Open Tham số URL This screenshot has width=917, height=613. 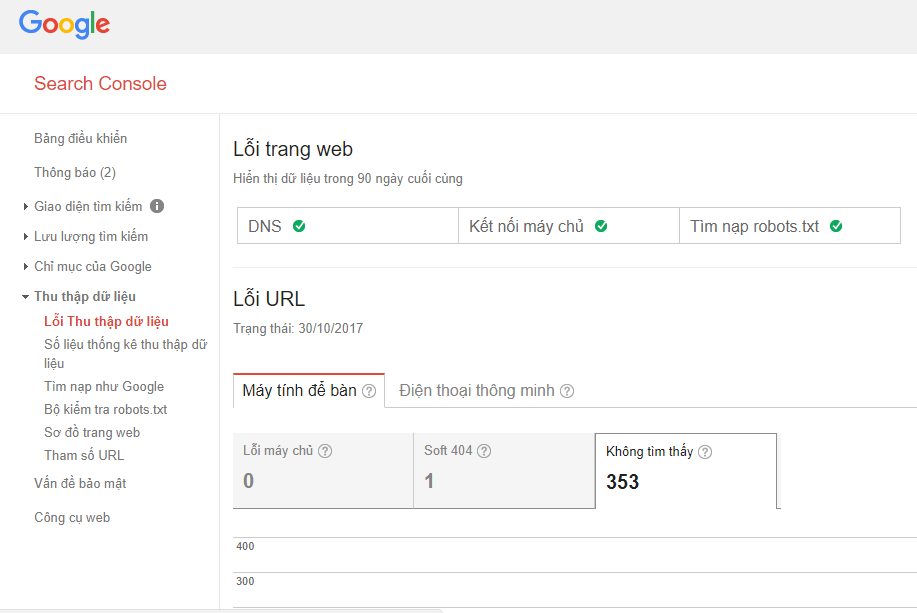point(84,455)
